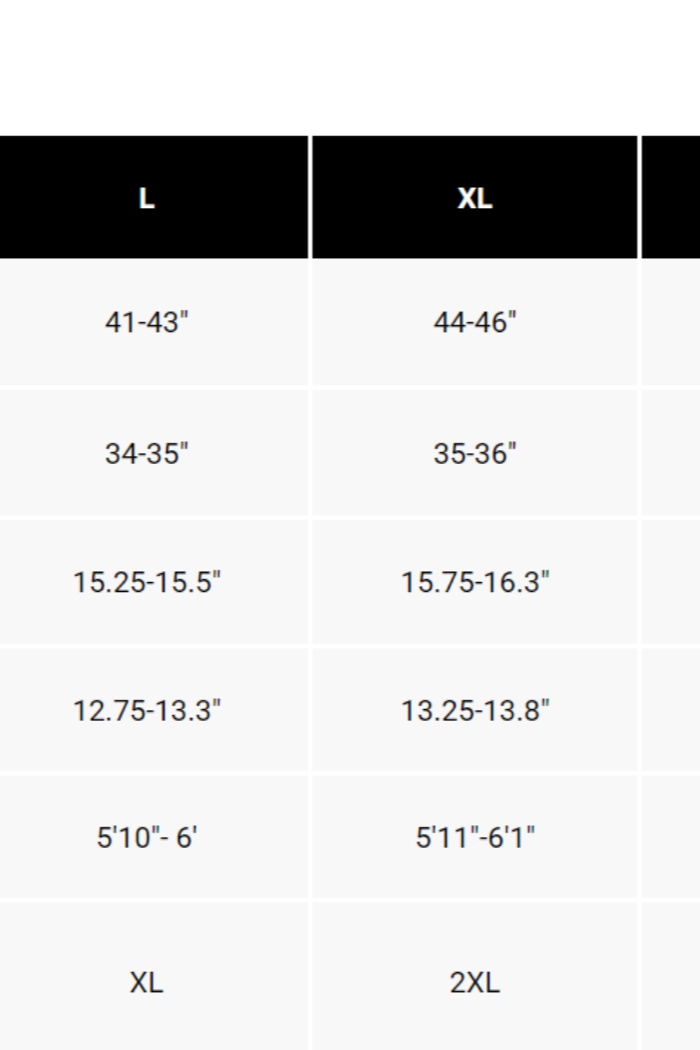
Task: Select the 15.25-15.5" cell
Action: (146, 581)
